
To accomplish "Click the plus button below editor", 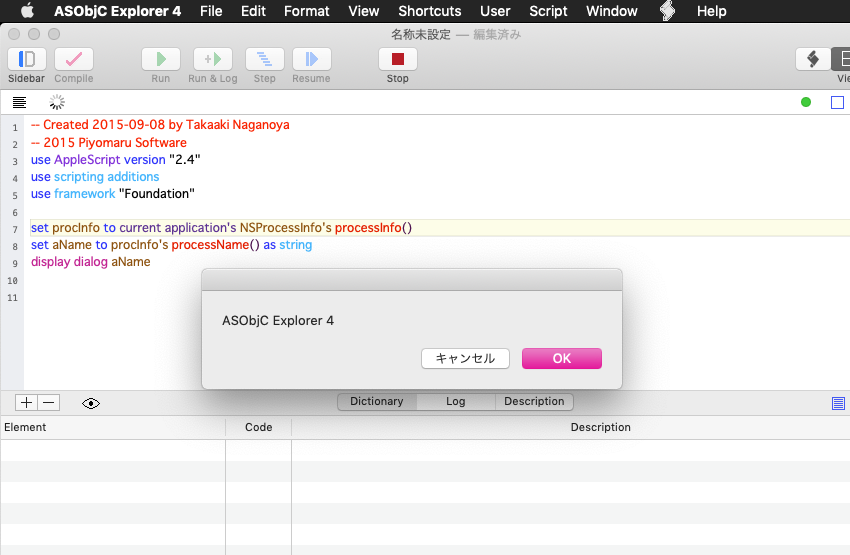I will [x=26, y=403].
